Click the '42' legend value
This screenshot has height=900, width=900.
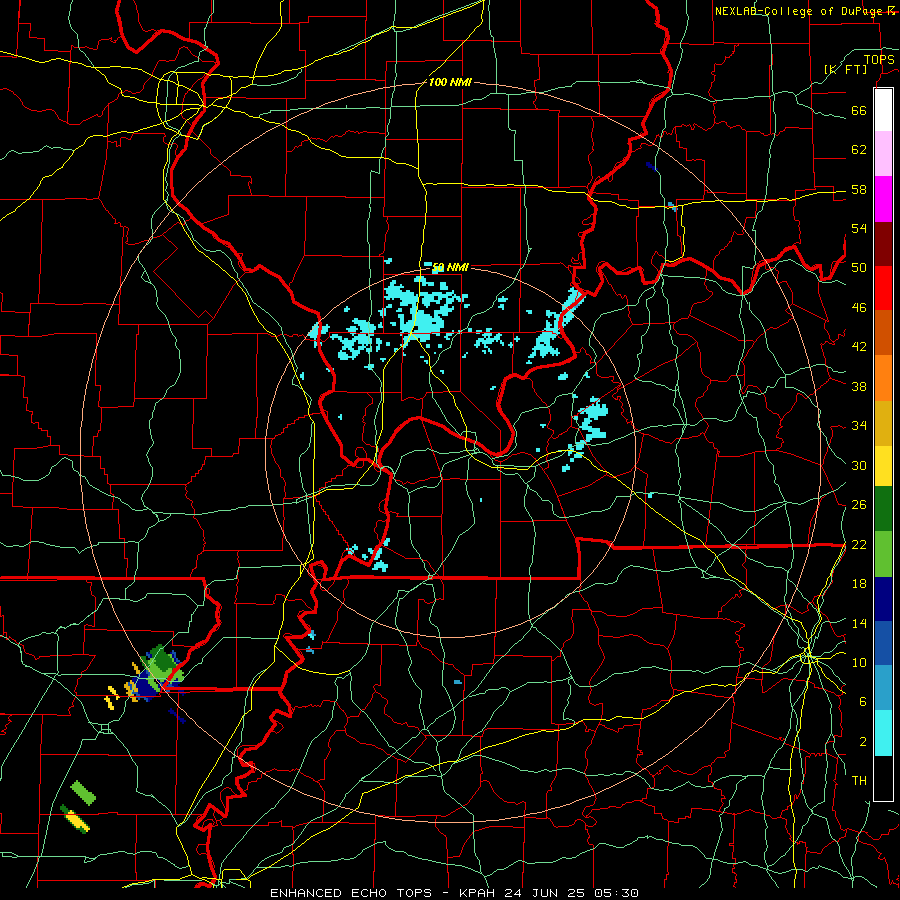click(859, 347)
